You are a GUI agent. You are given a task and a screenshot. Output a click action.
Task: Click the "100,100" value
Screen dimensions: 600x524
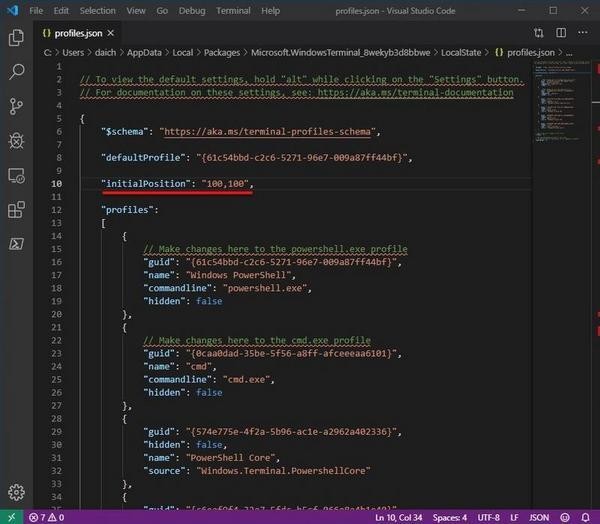point(225,184)
